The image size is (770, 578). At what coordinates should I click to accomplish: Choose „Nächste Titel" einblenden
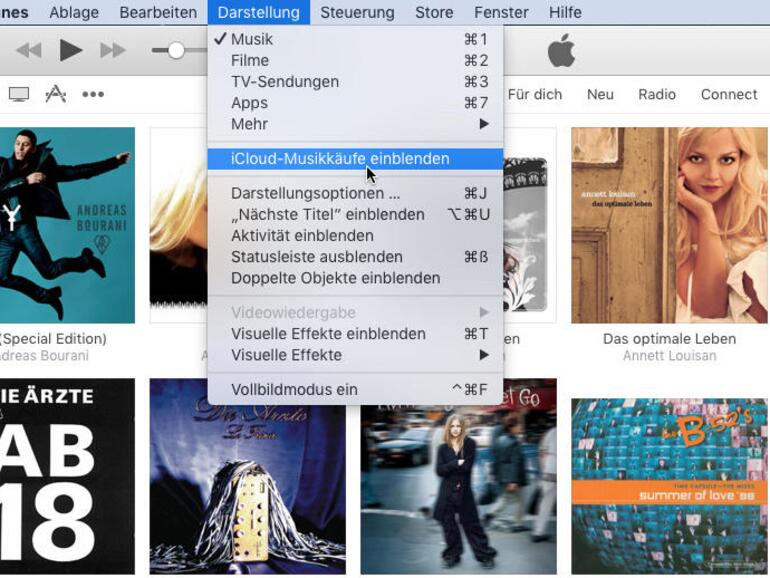[356, 215]
